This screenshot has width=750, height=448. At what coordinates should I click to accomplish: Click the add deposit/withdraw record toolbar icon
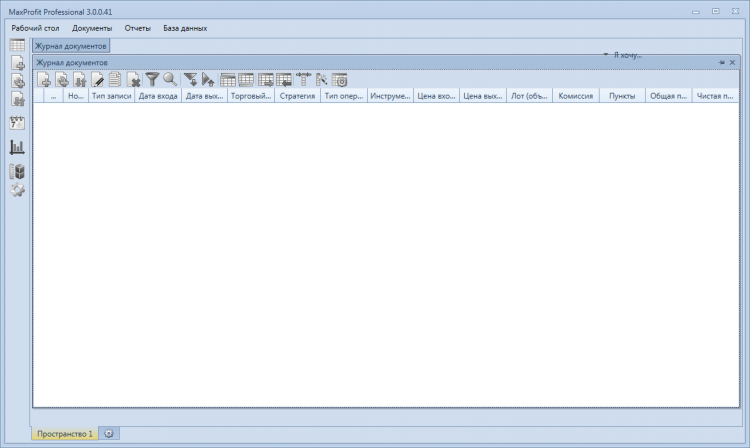coord(79,80)
